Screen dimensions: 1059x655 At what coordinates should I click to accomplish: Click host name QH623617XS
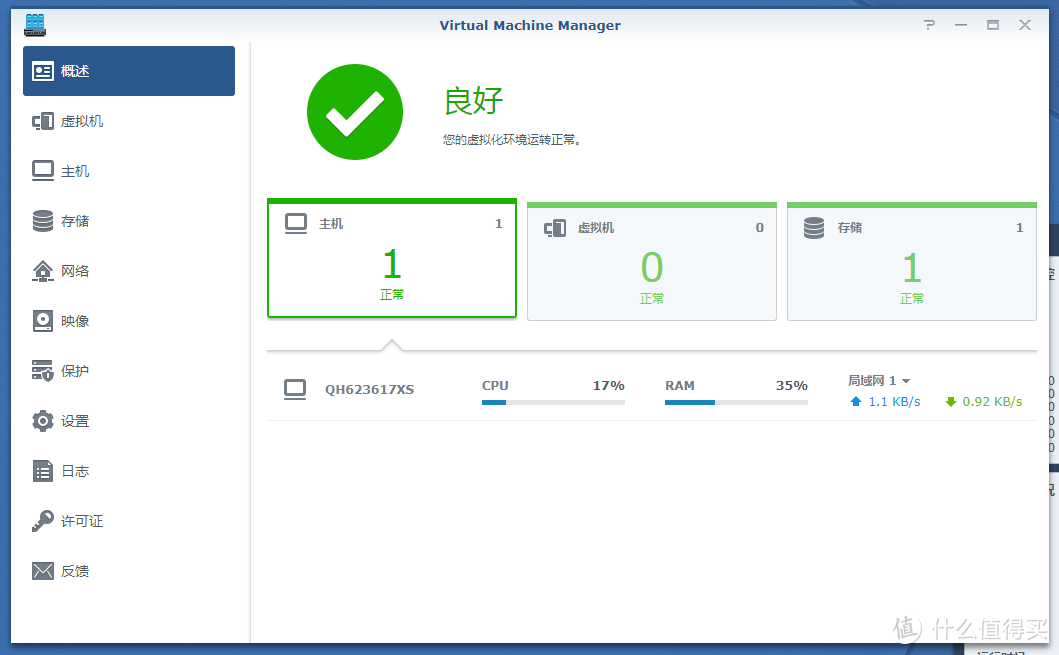click(369, 390)
